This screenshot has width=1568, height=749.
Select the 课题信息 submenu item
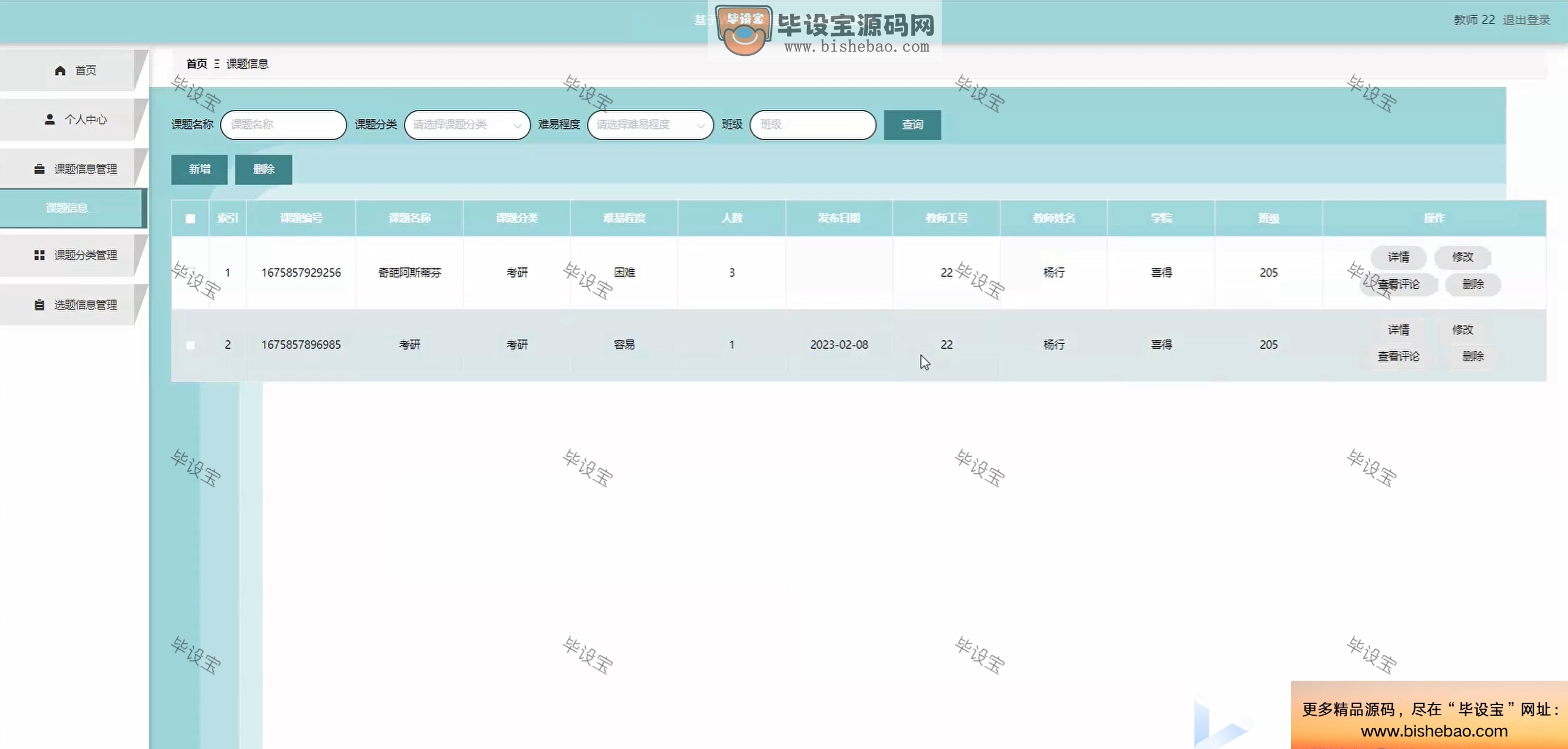pyautogui.click(x=73, y=208)
